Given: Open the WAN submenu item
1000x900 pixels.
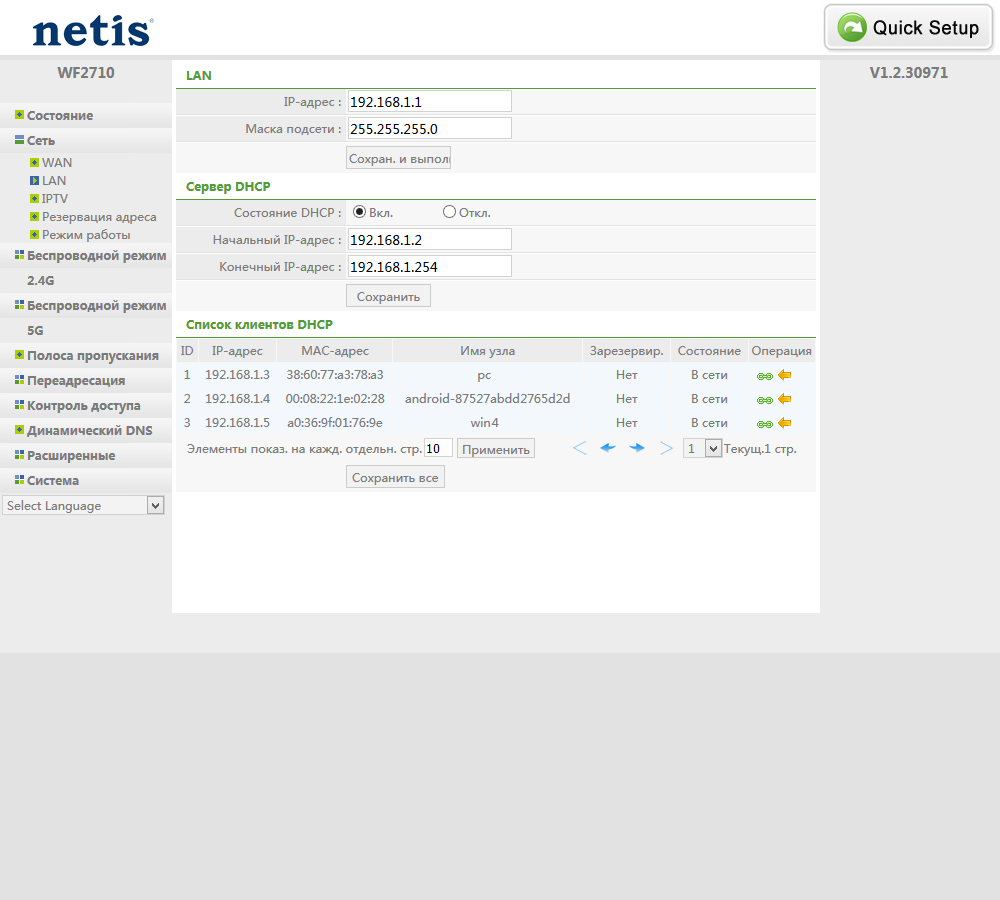Looking at the screenshot, I should pos(57,163).
